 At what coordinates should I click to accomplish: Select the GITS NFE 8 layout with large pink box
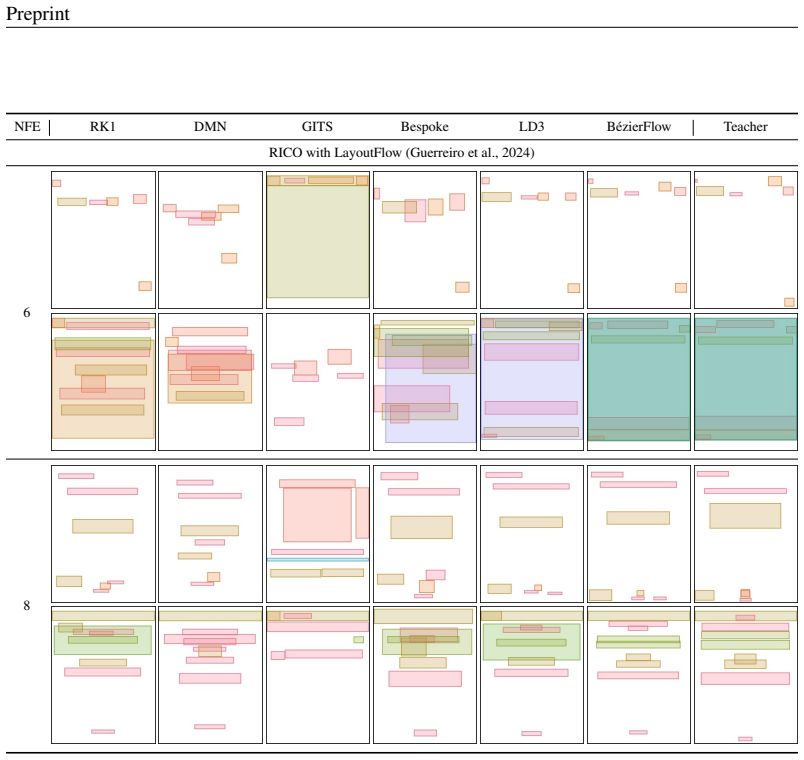(x=318, y=534)
